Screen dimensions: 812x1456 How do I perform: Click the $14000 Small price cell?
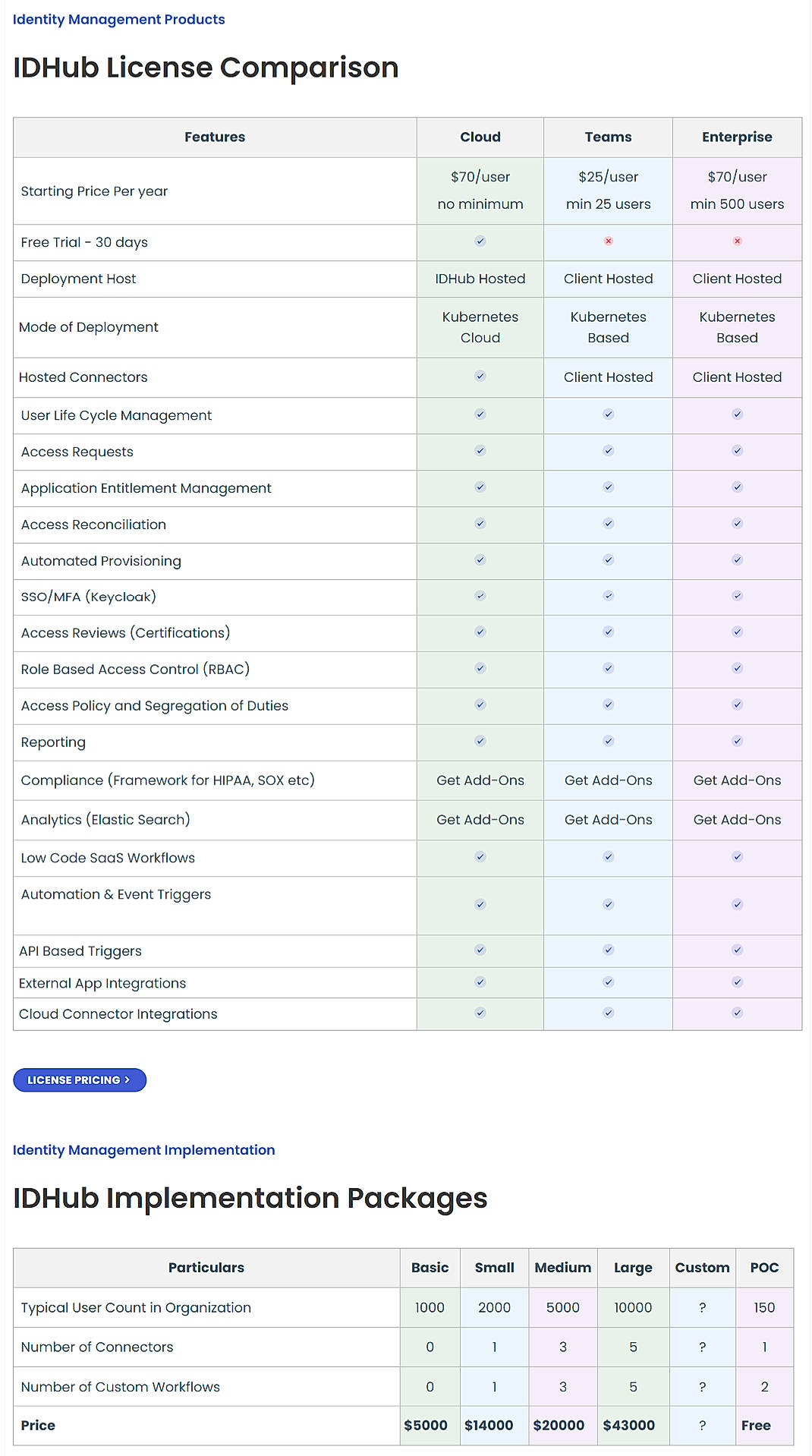(495, 1426)
